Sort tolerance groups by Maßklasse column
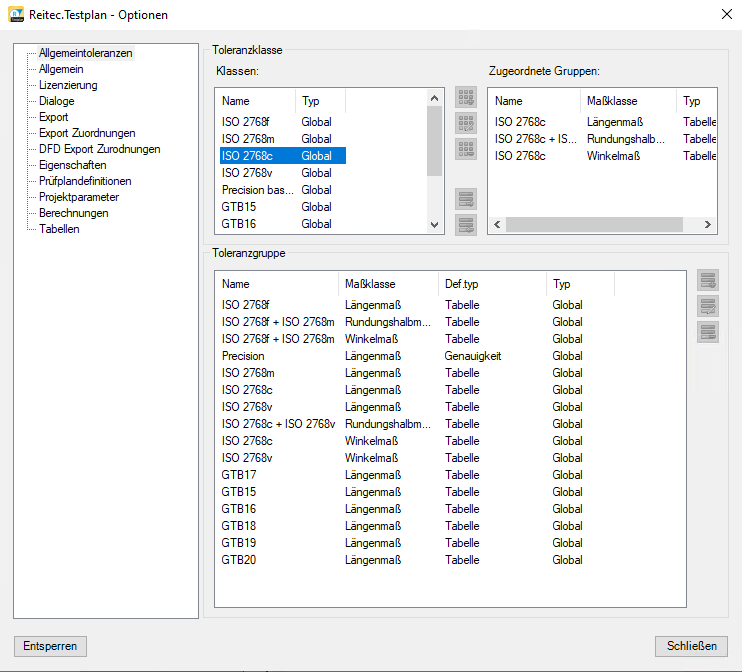 pyautogui.click(x=387, y=284)
